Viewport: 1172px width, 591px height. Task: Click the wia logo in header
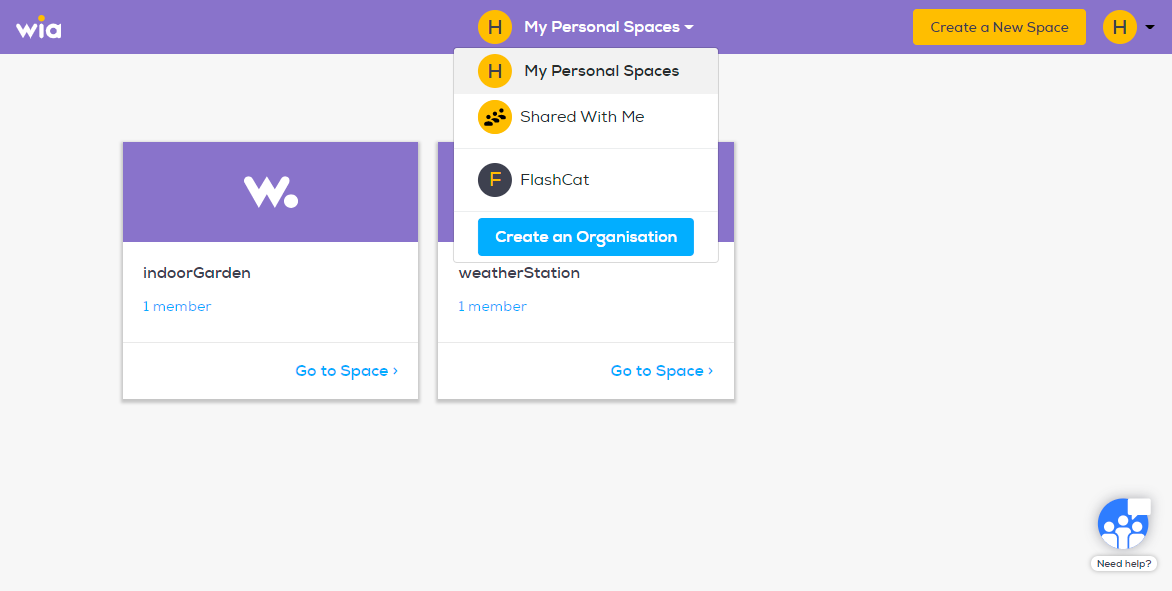tap(39, 27)
